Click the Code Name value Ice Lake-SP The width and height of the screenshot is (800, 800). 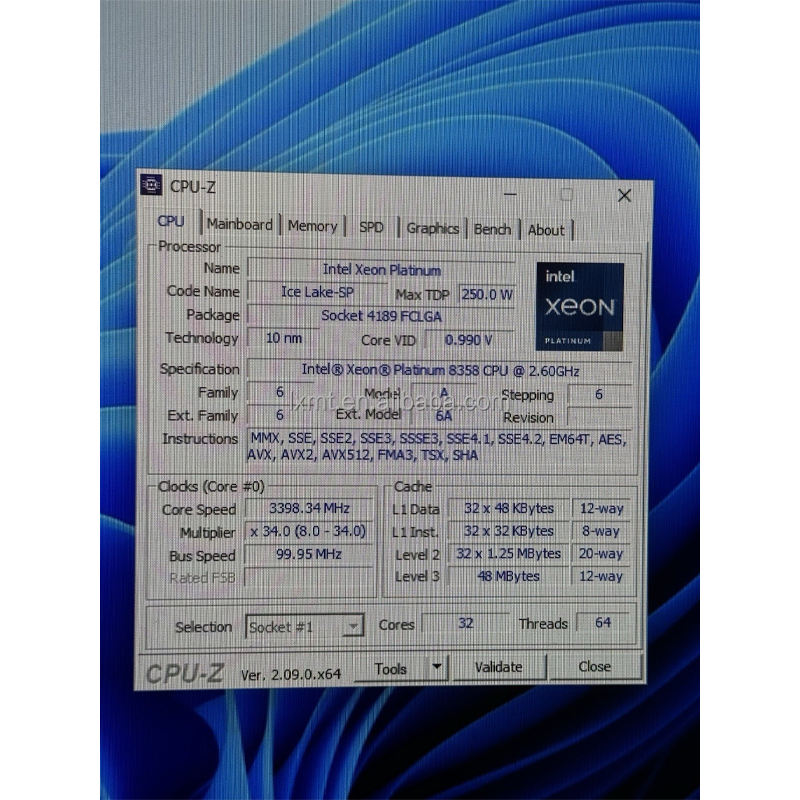point(317,292)
